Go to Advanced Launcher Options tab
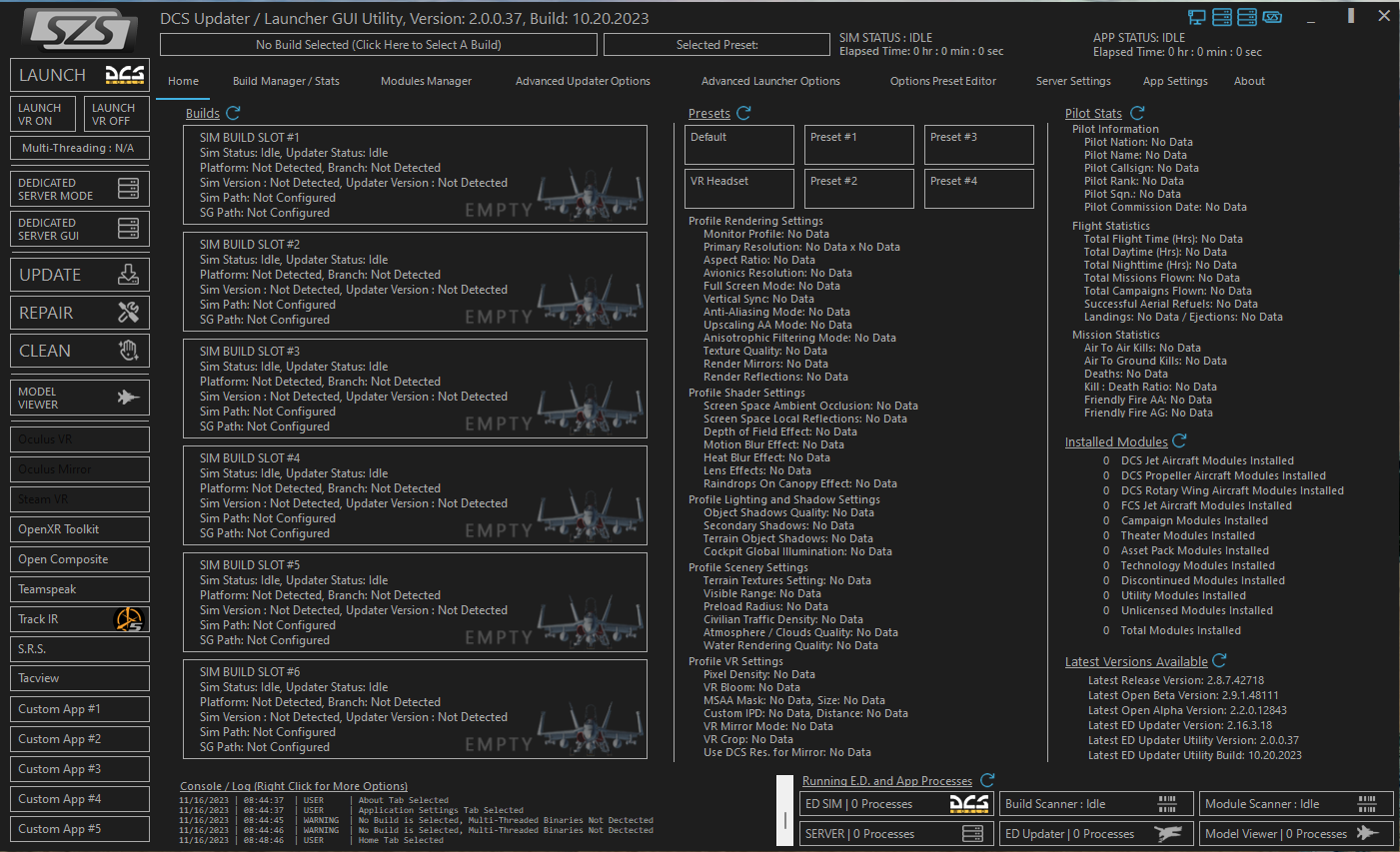The image size is (1400, 852). (770, 81)
